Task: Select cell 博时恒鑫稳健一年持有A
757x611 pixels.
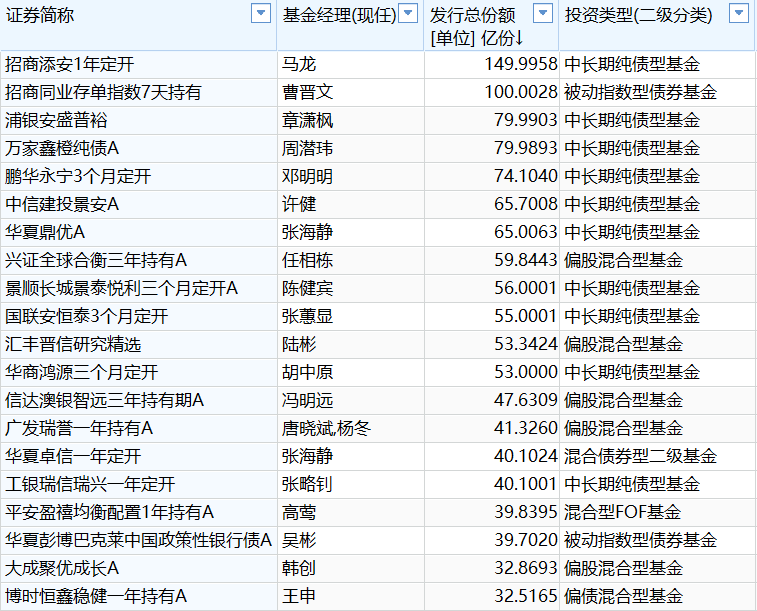Action: [x=139, y=596]
